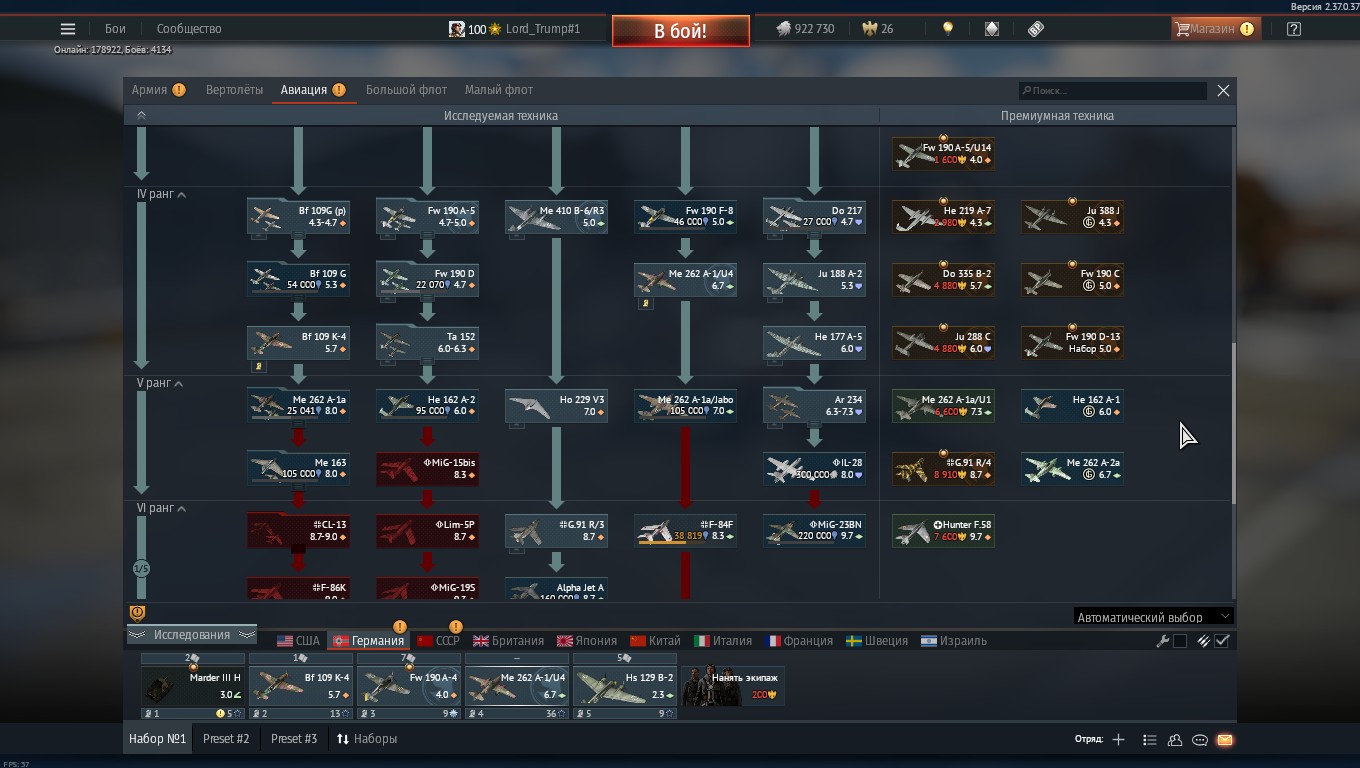Click the F-84F research progress card
This screenshot has height=768, width=1360.
[685, 530]
